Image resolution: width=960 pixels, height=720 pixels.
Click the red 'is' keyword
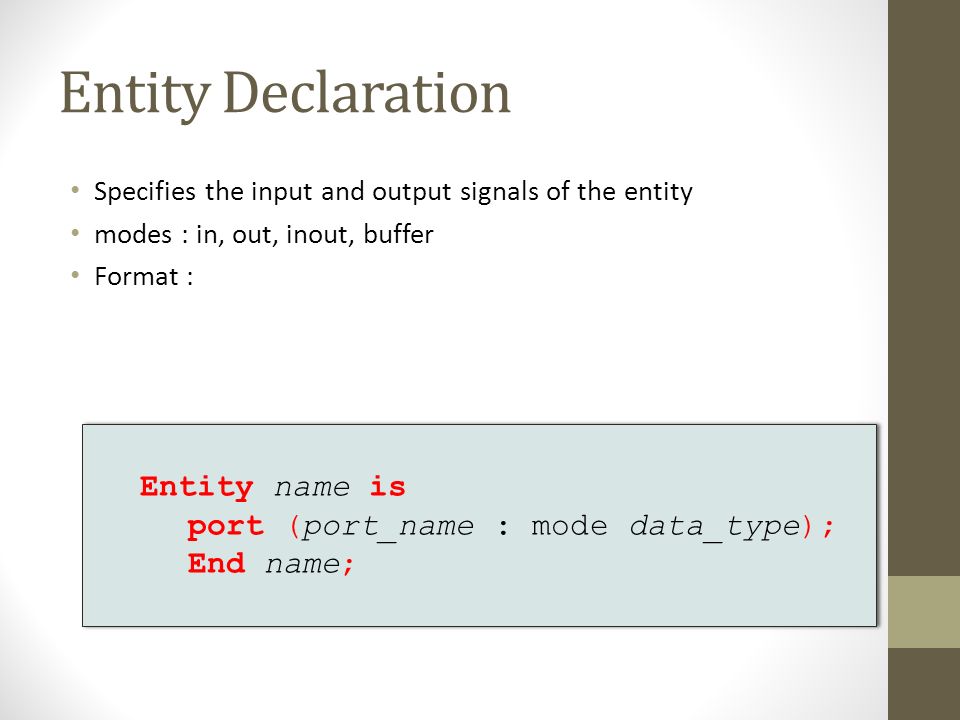point(388,487)
